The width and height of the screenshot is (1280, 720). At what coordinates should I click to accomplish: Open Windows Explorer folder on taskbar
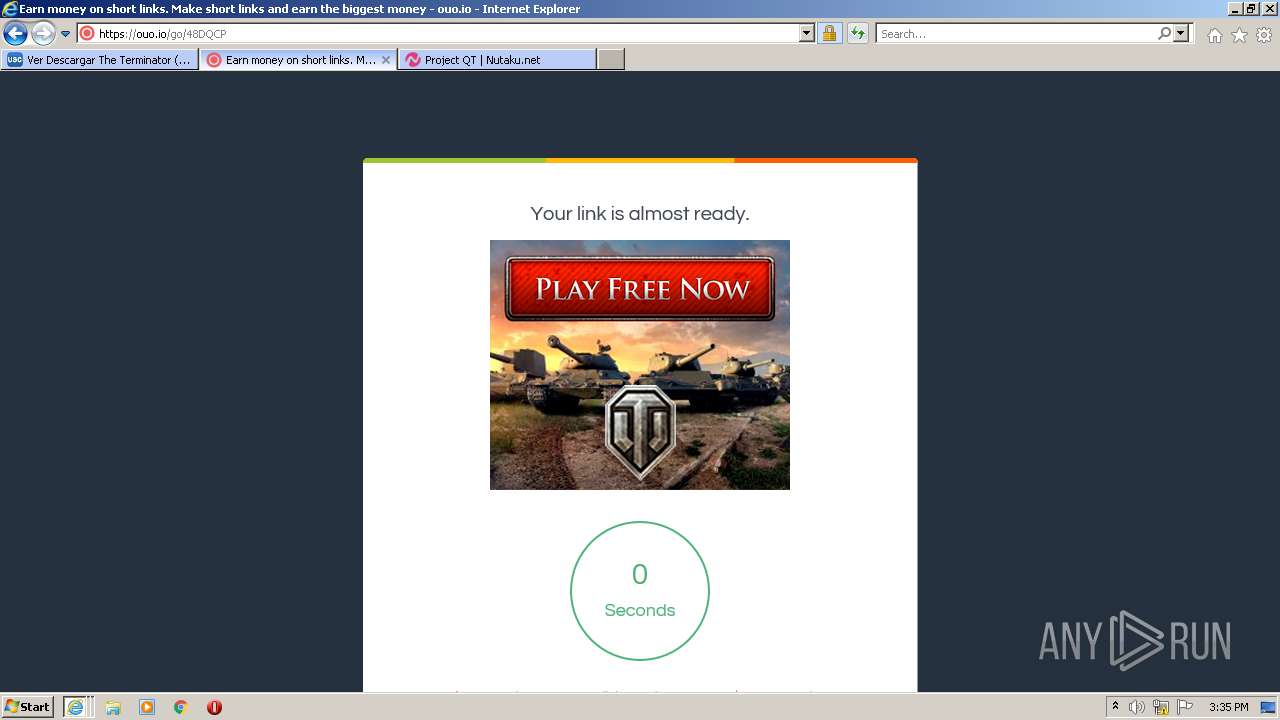coord(113,707)
